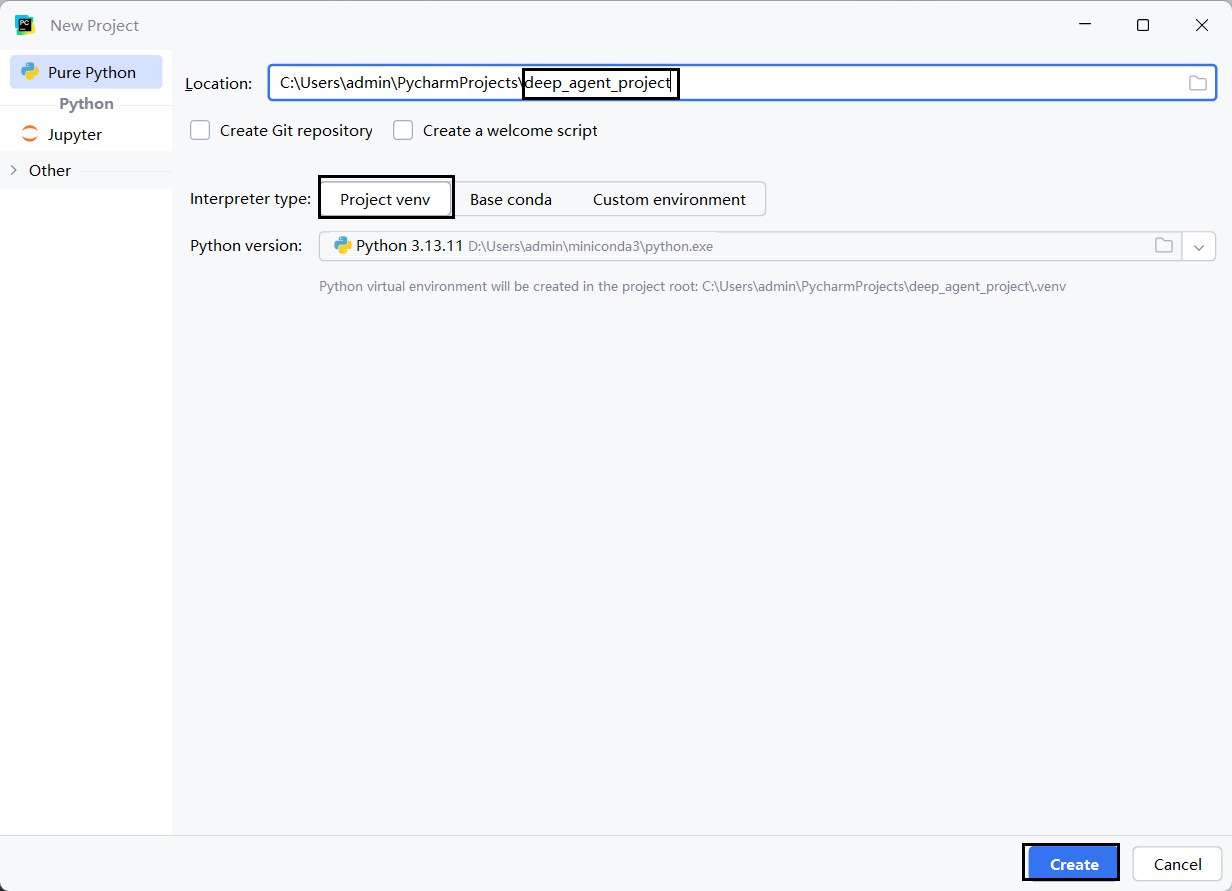This screenshot has width=1232, height=891.
Task: Click the Python icon in version field
Action: click(343, 246)
